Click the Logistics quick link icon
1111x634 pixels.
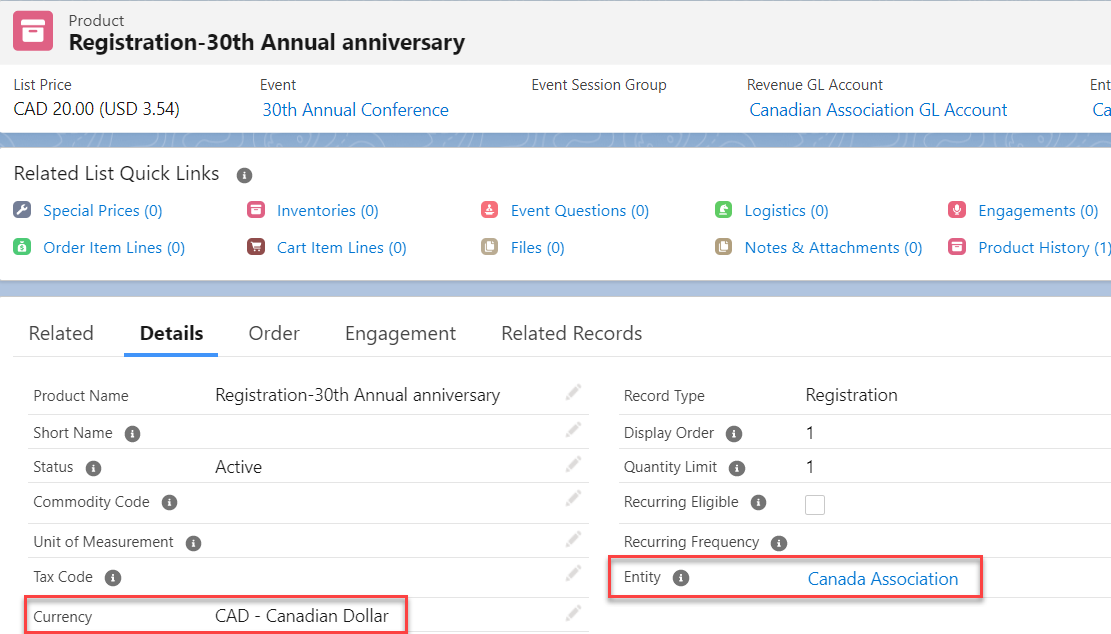(724, 210)
